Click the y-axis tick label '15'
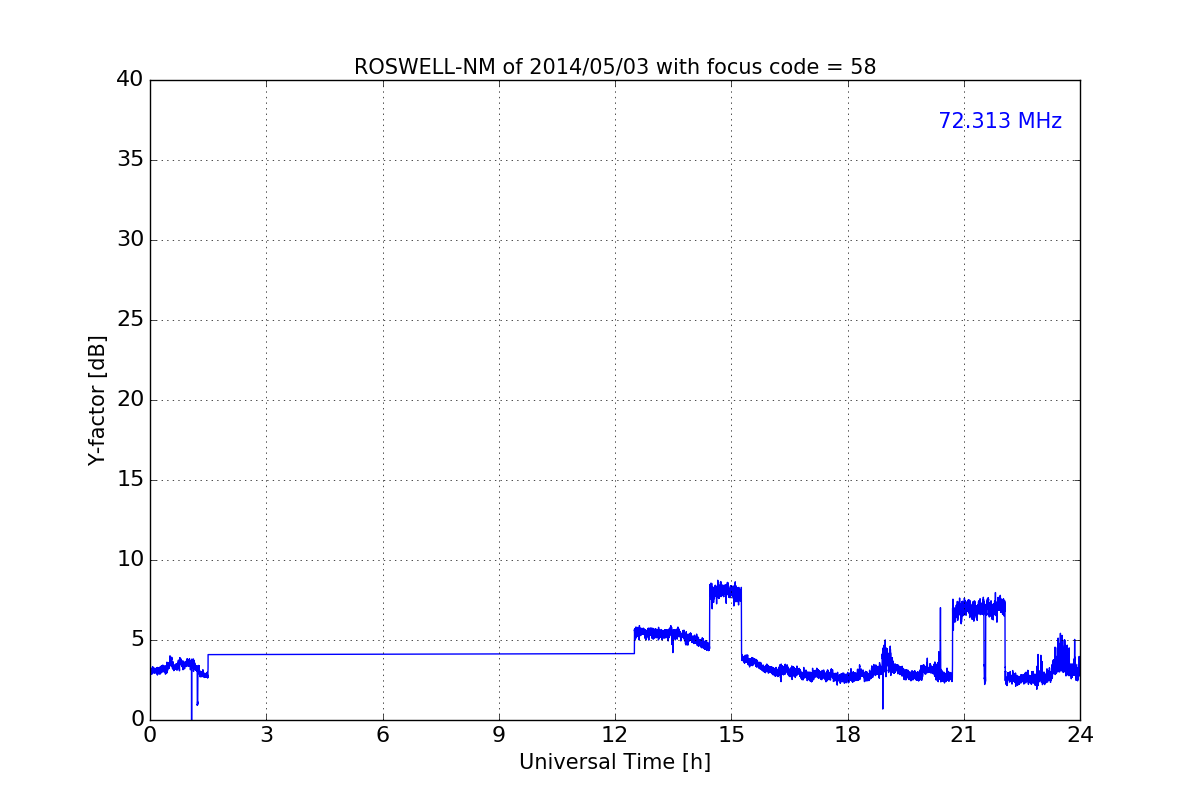 point(130,480)
